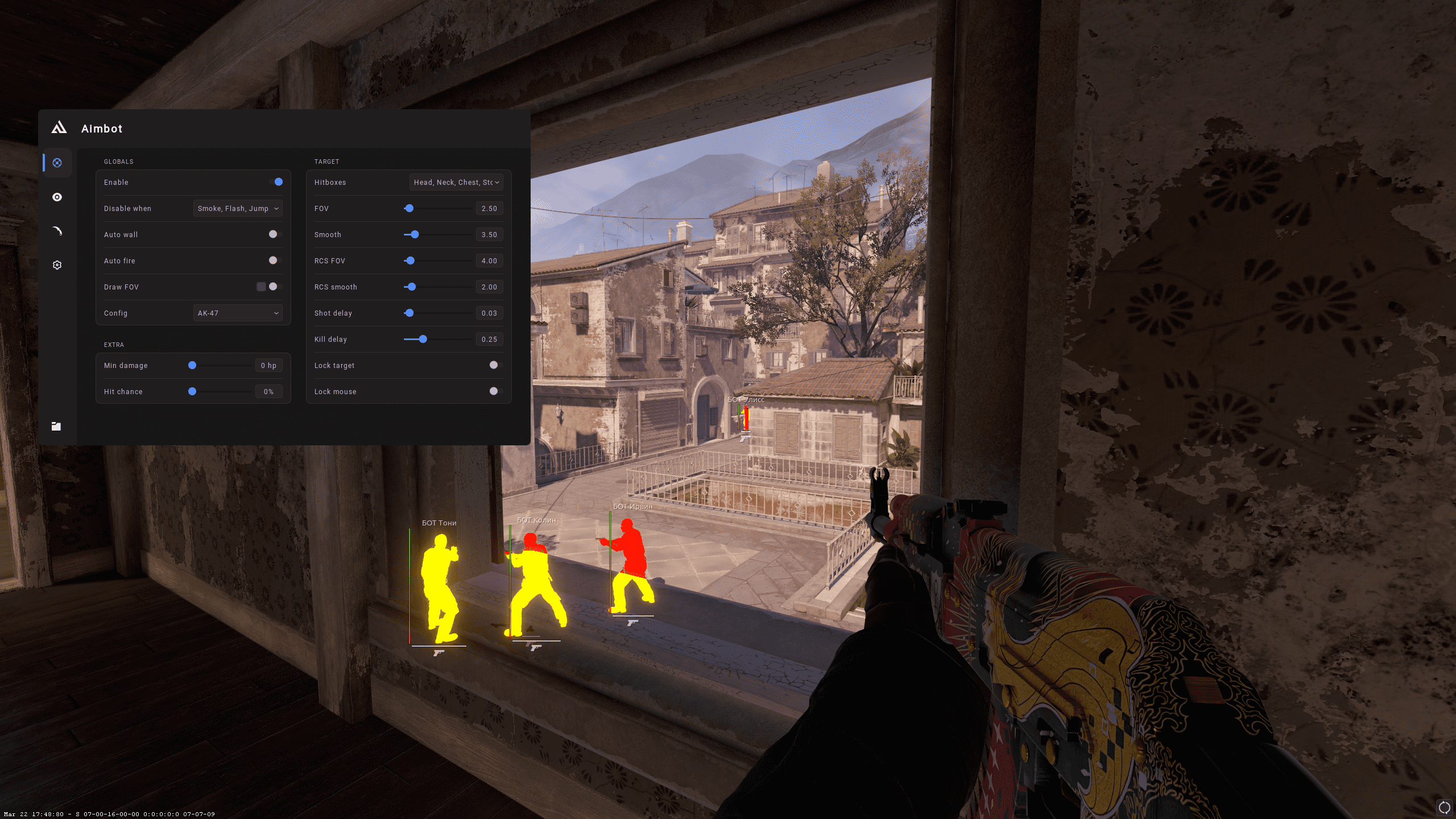Drag the Kill delay slider right

coord(422,339)
